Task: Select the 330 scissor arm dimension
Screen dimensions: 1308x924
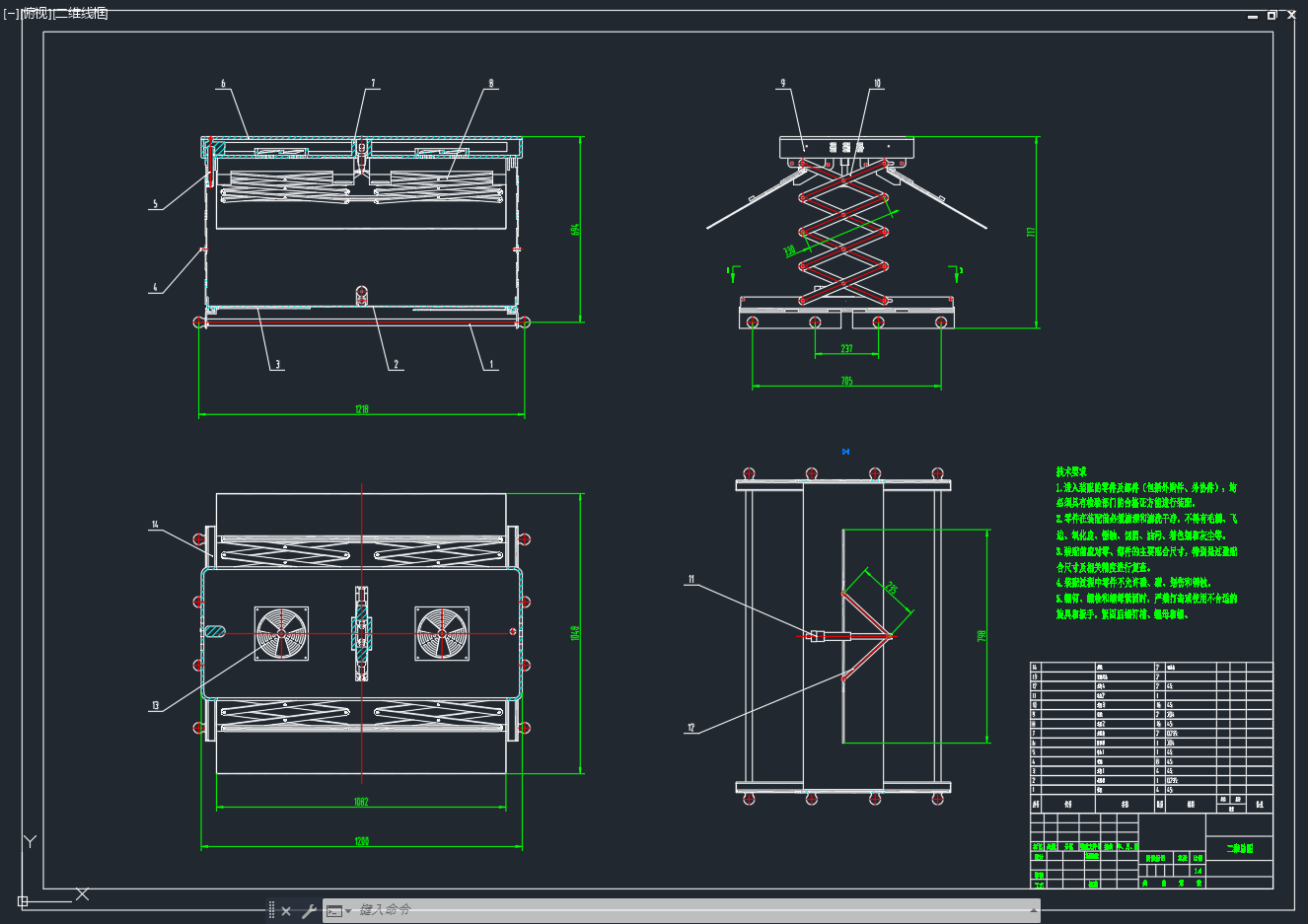Action: 789,251
